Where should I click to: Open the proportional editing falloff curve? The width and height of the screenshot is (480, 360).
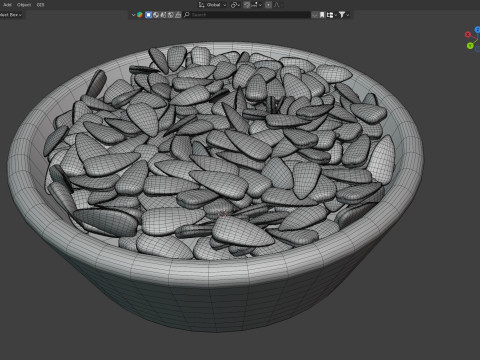277,5
